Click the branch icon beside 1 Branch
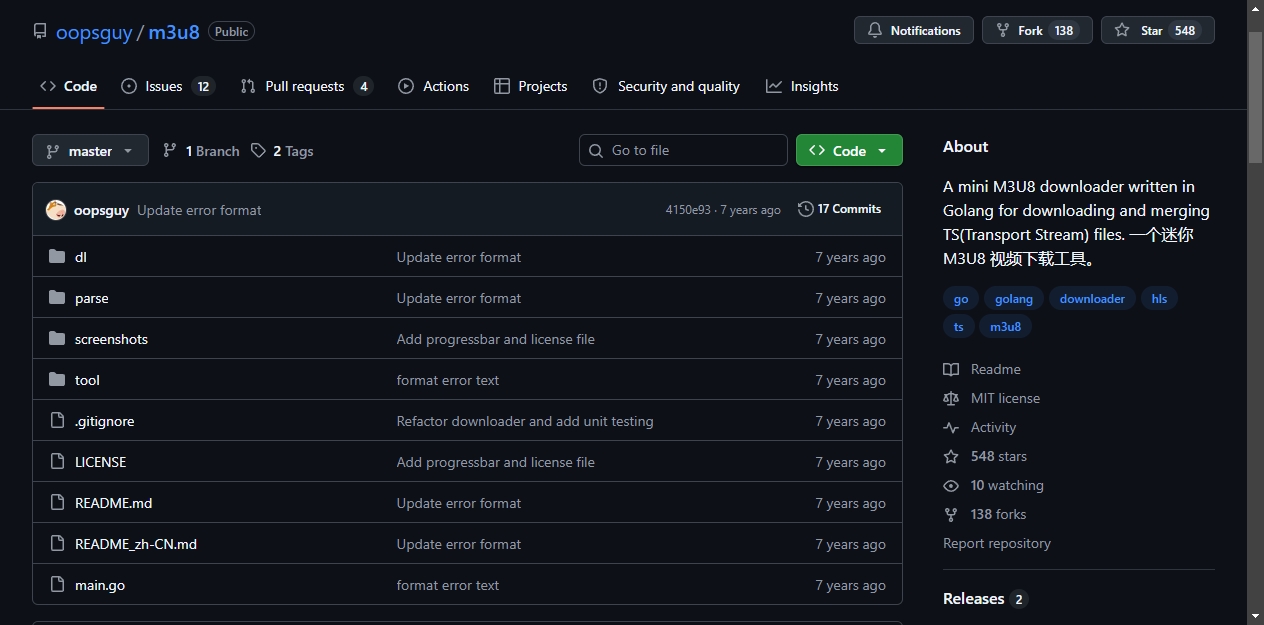The image size is (1264, 625). point(170,151)
